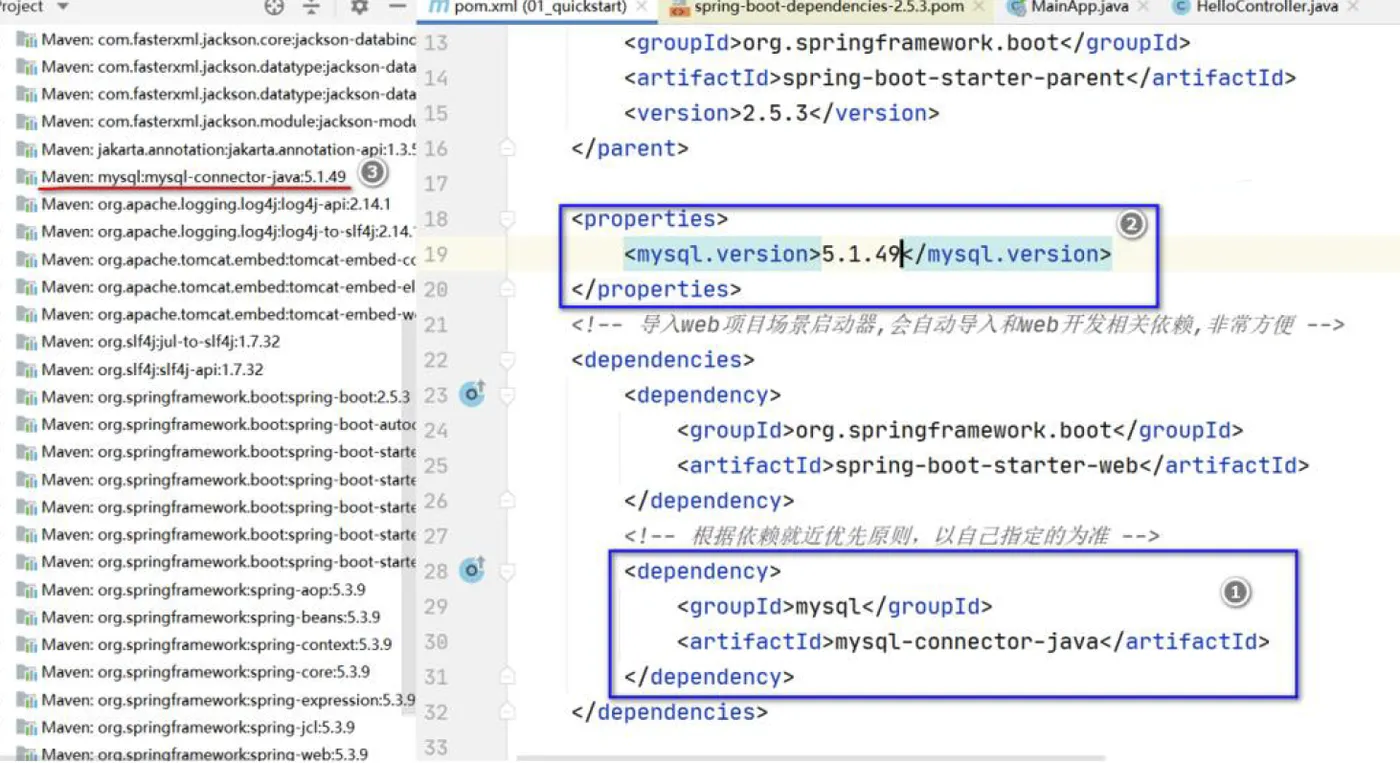Select library log4j-to-slf4j in Project tree
The width and height of the screenshot is (1400, 763).
point(228,231)
